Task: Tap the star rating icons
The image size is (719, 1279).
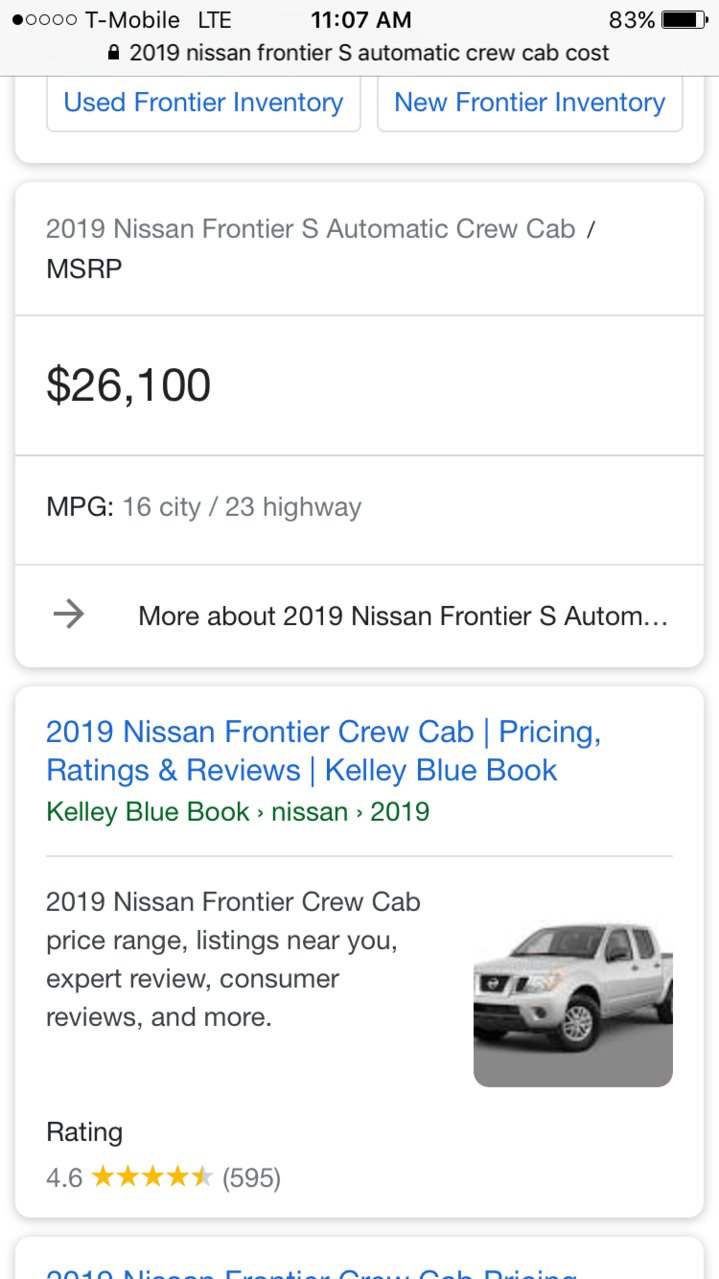Action: pos(152,1177)
